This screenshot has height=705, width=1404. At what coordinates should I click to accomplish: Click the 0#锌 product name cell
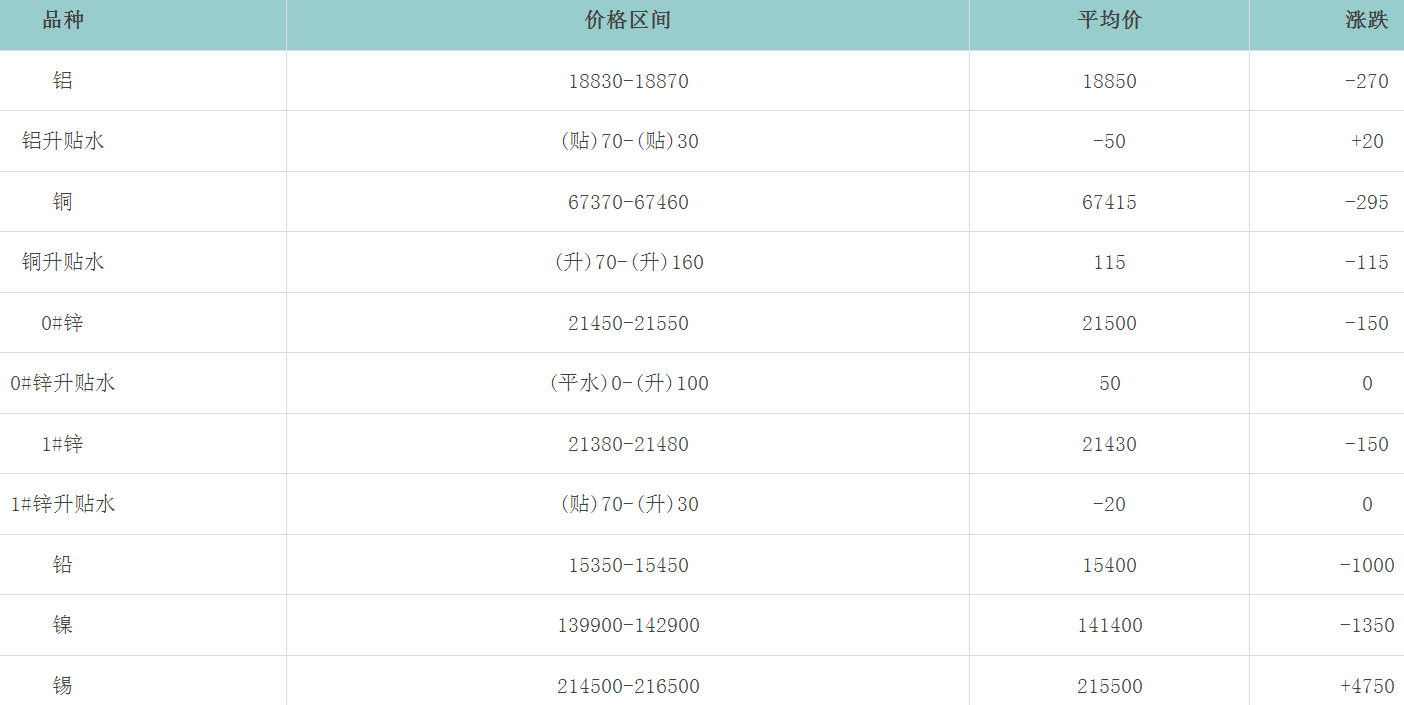click(x=63, y=323)
